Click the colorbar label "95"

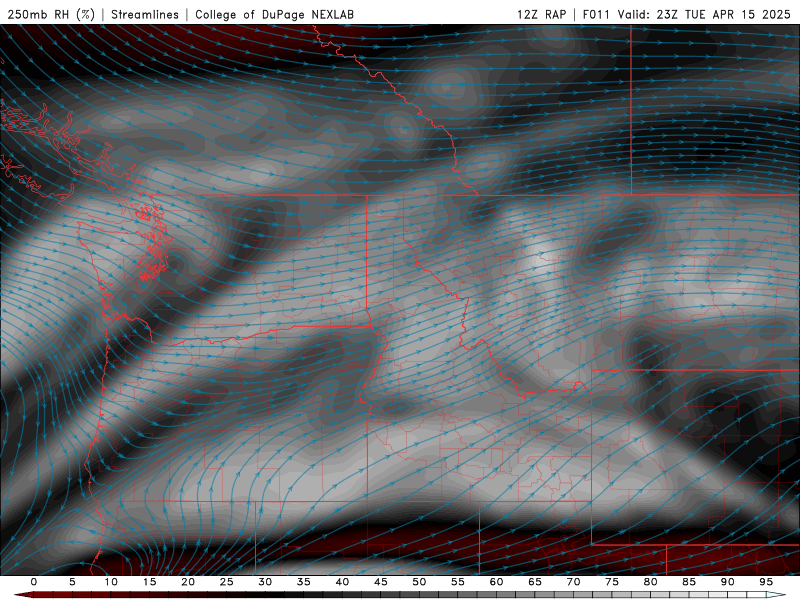[766, 582]
